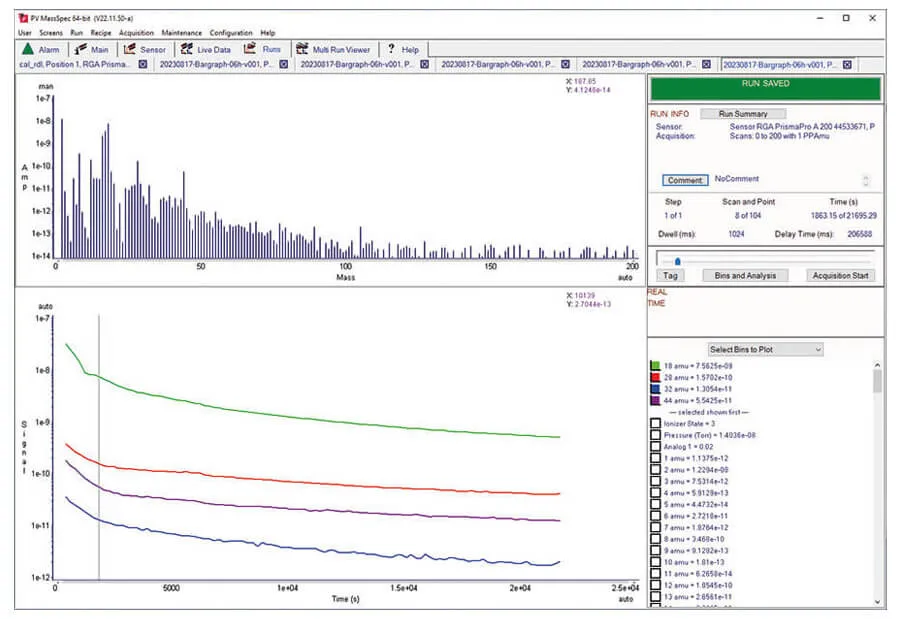900x619 pixels.
Task: Click the Comment button
Action: pyautogui.click(x=685, y=180)
